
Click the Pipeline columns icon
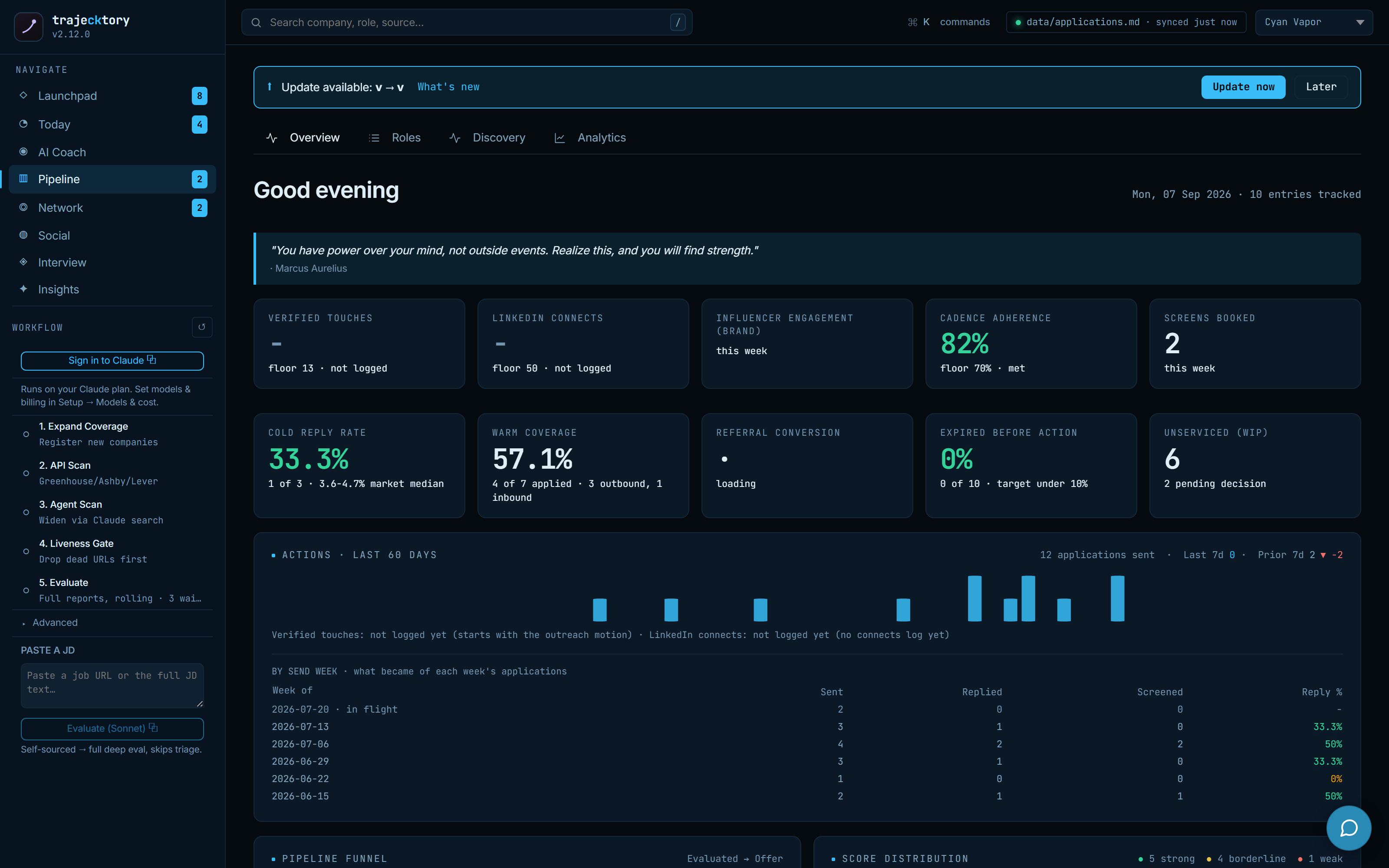(x=23, y=178)
